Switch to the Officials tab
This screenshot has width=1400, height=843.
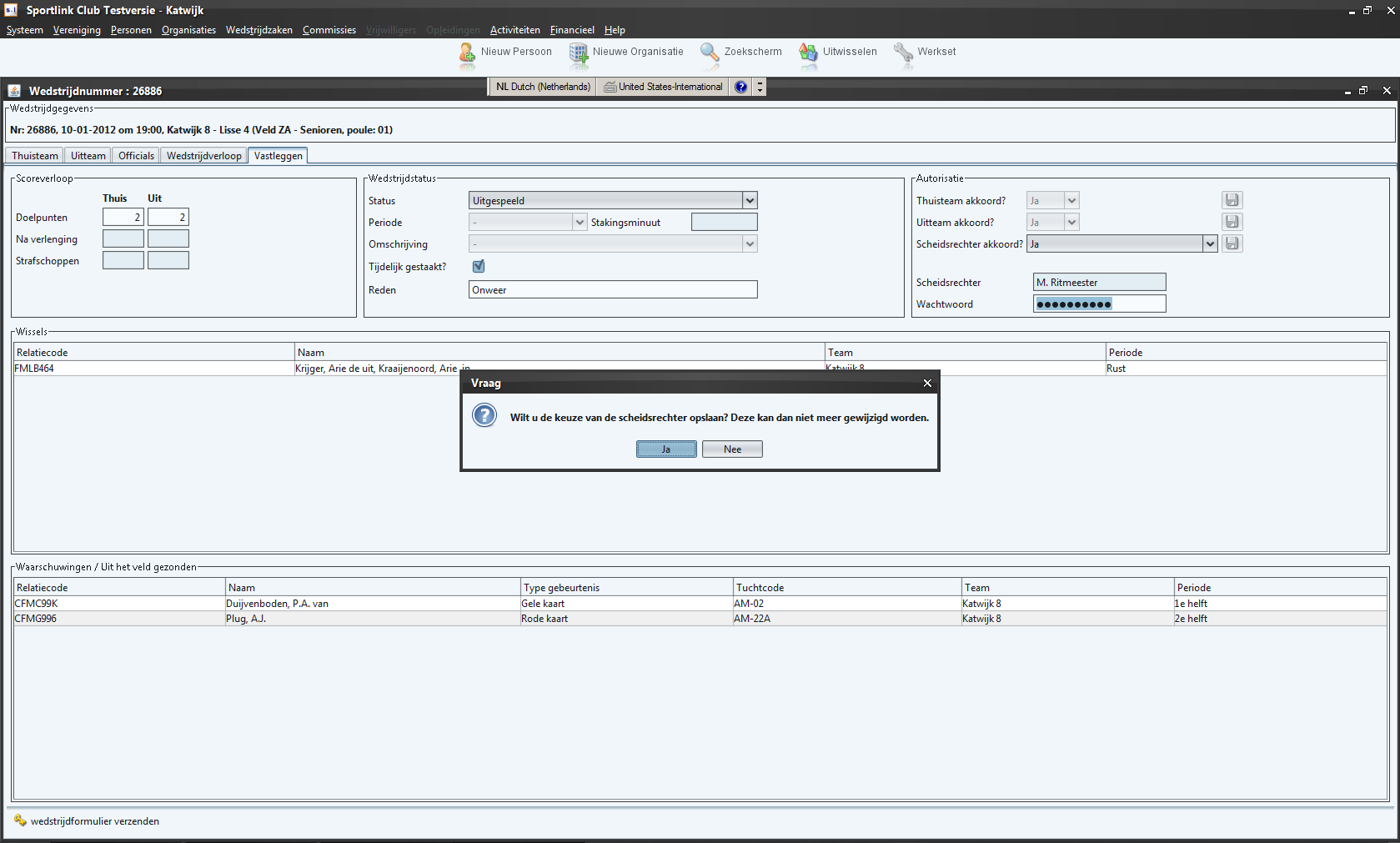136,156
